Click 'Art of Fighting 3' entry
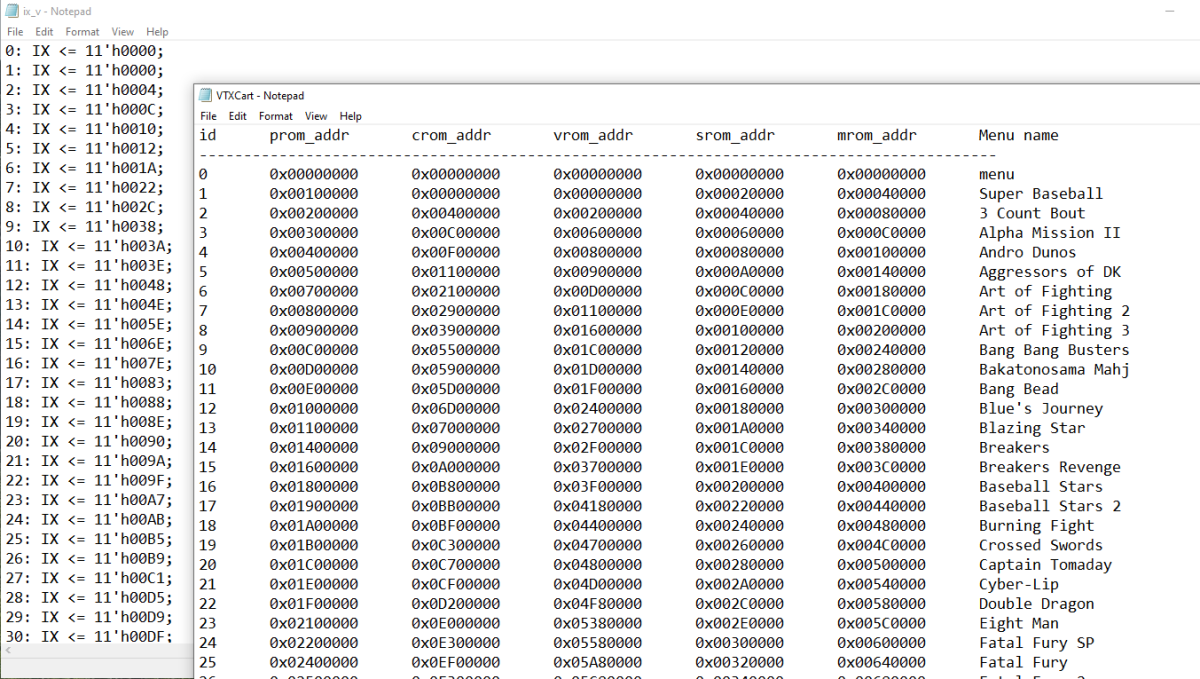This screenshot has height=679, width=1200. pos(1054,330)
